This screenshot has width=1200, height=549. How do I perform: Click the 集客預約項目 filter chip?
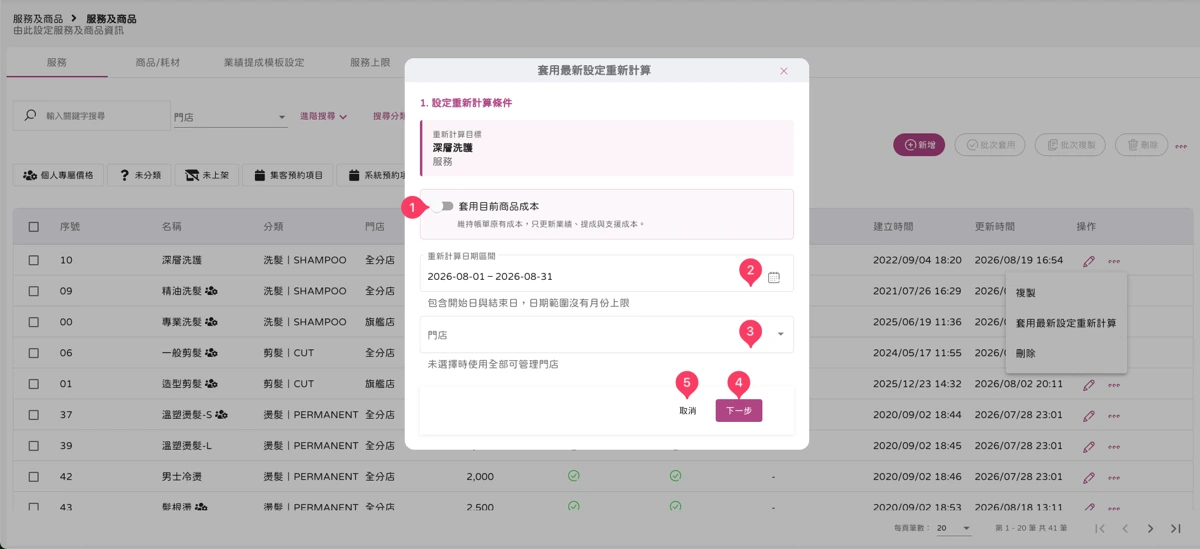288,175
